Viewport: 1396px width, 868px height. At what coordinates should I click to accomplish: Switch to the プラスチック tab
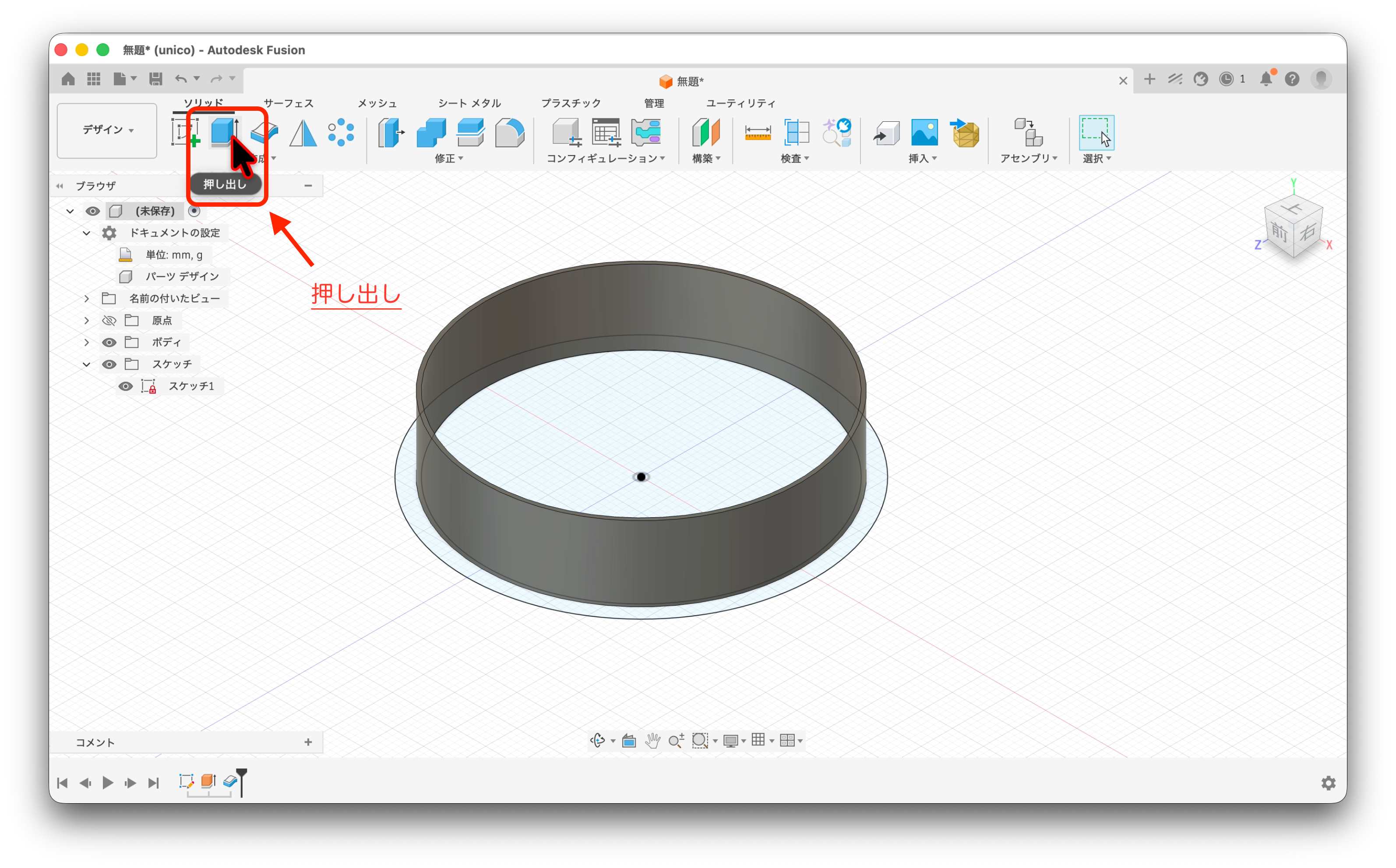571,103
